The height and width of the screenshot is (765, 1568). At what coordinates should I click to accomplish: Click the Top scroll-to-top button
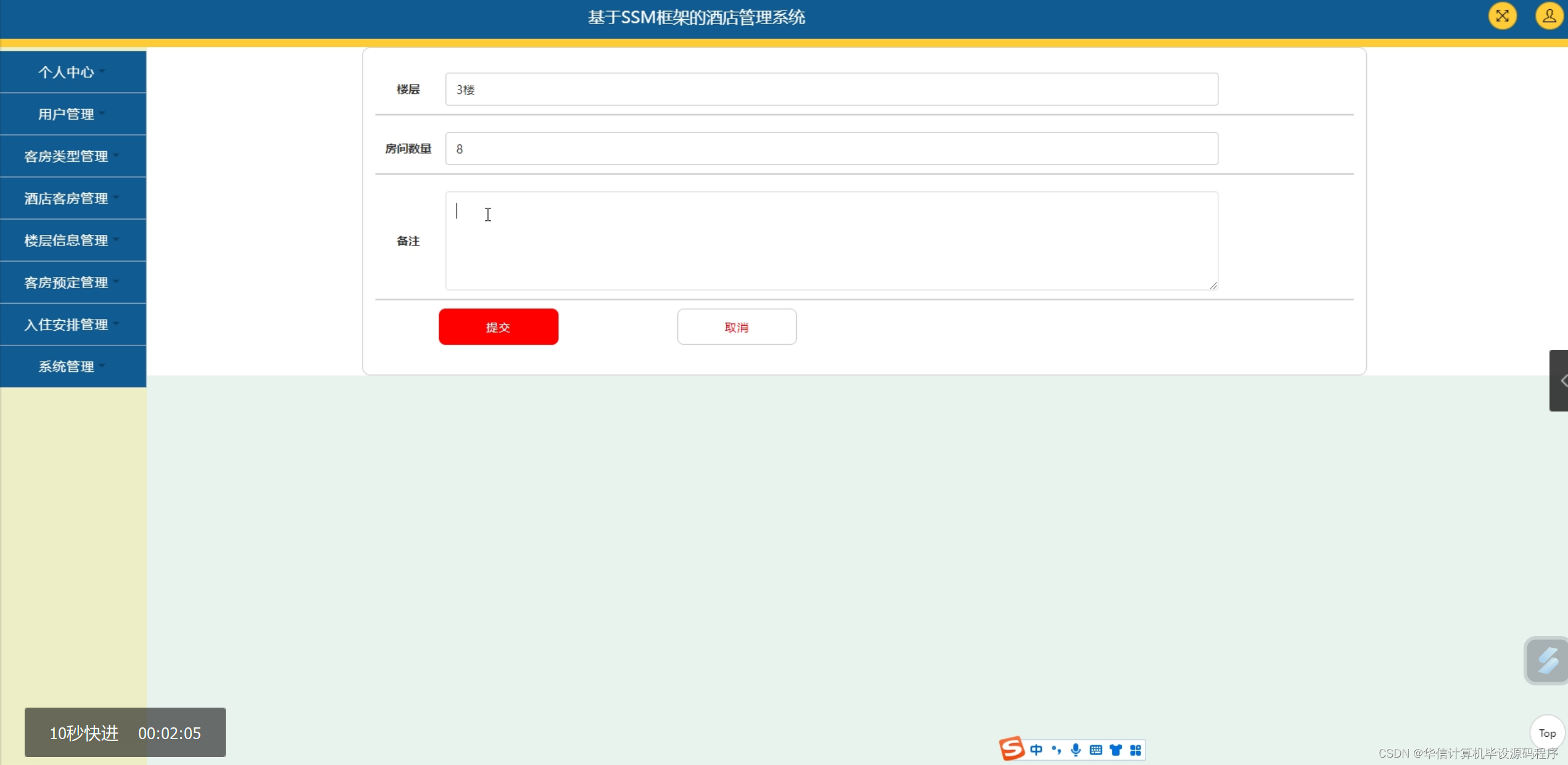click(x=1547, y=733)
